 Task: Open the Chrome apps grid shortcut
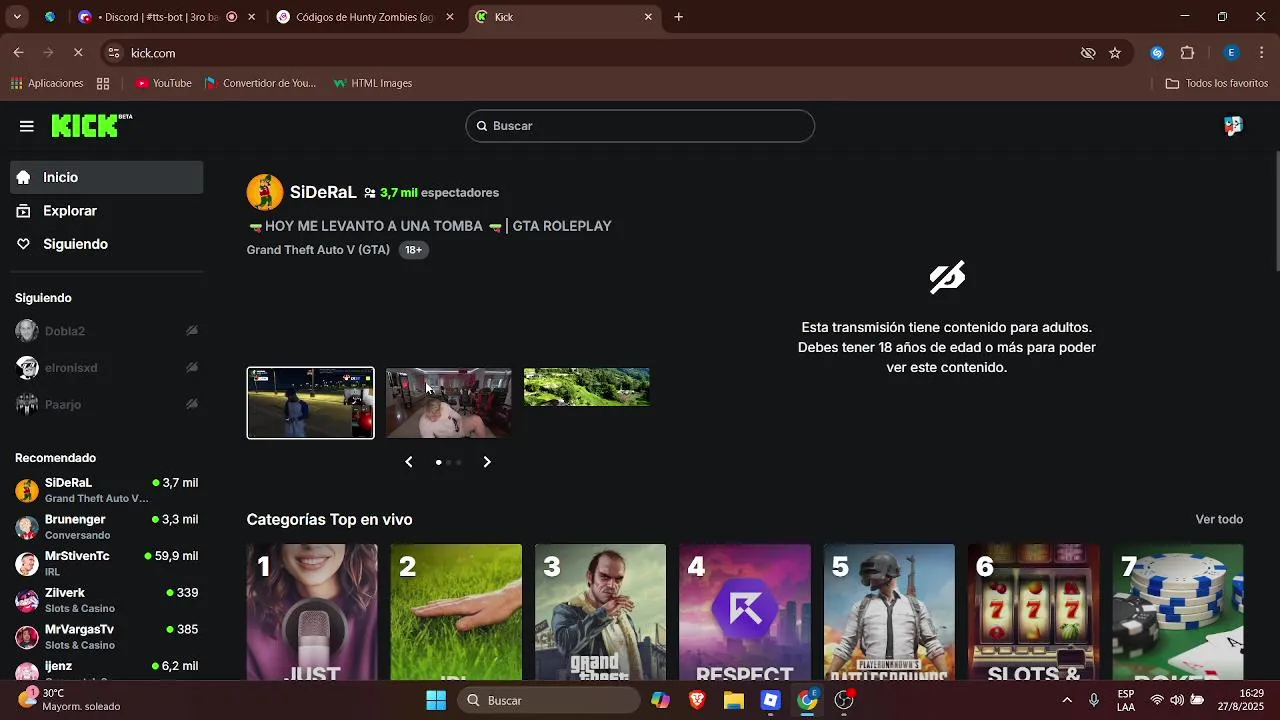pos(103,83)
